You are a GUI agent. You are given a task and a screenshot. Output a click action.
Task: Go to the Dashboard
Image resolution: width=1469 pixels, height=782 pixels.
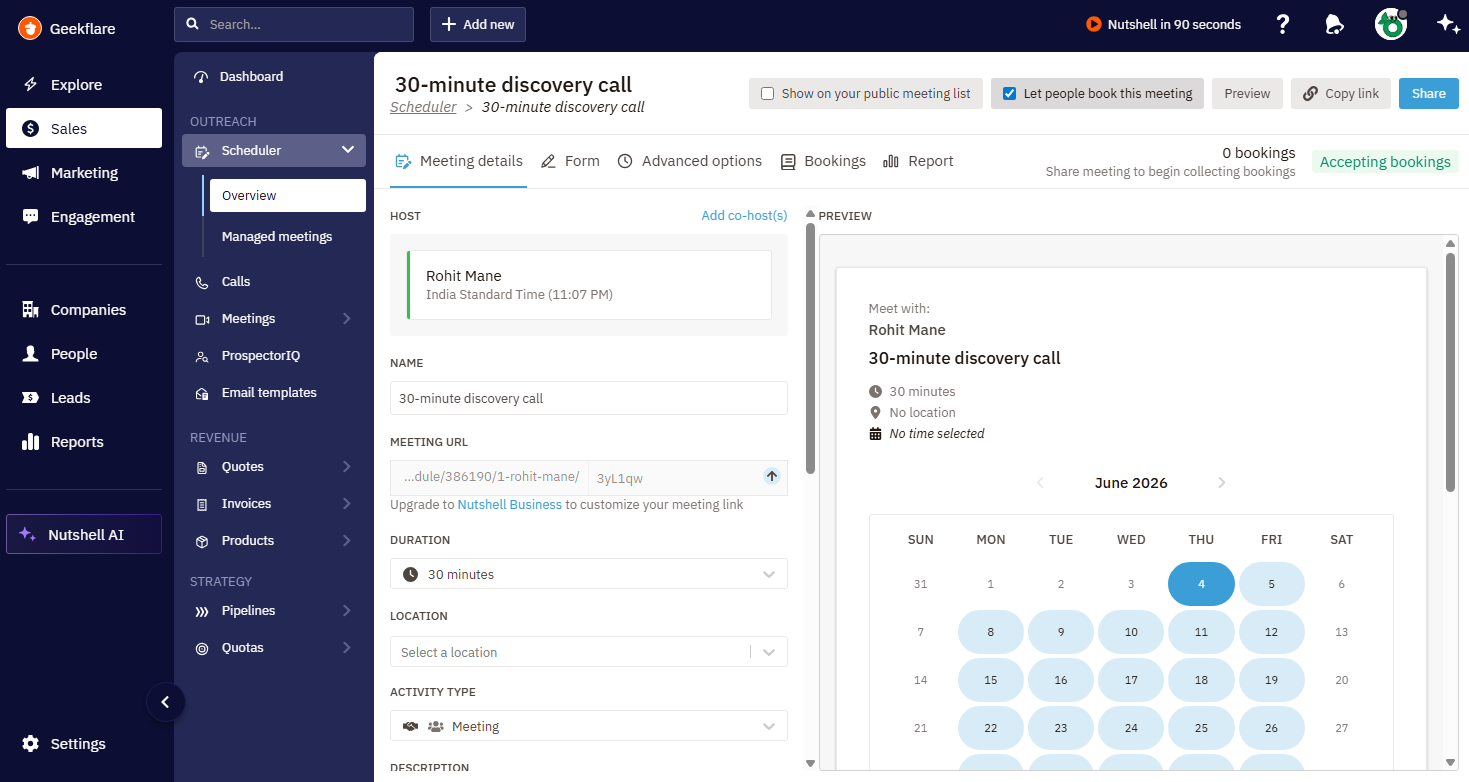click(251, 76)
